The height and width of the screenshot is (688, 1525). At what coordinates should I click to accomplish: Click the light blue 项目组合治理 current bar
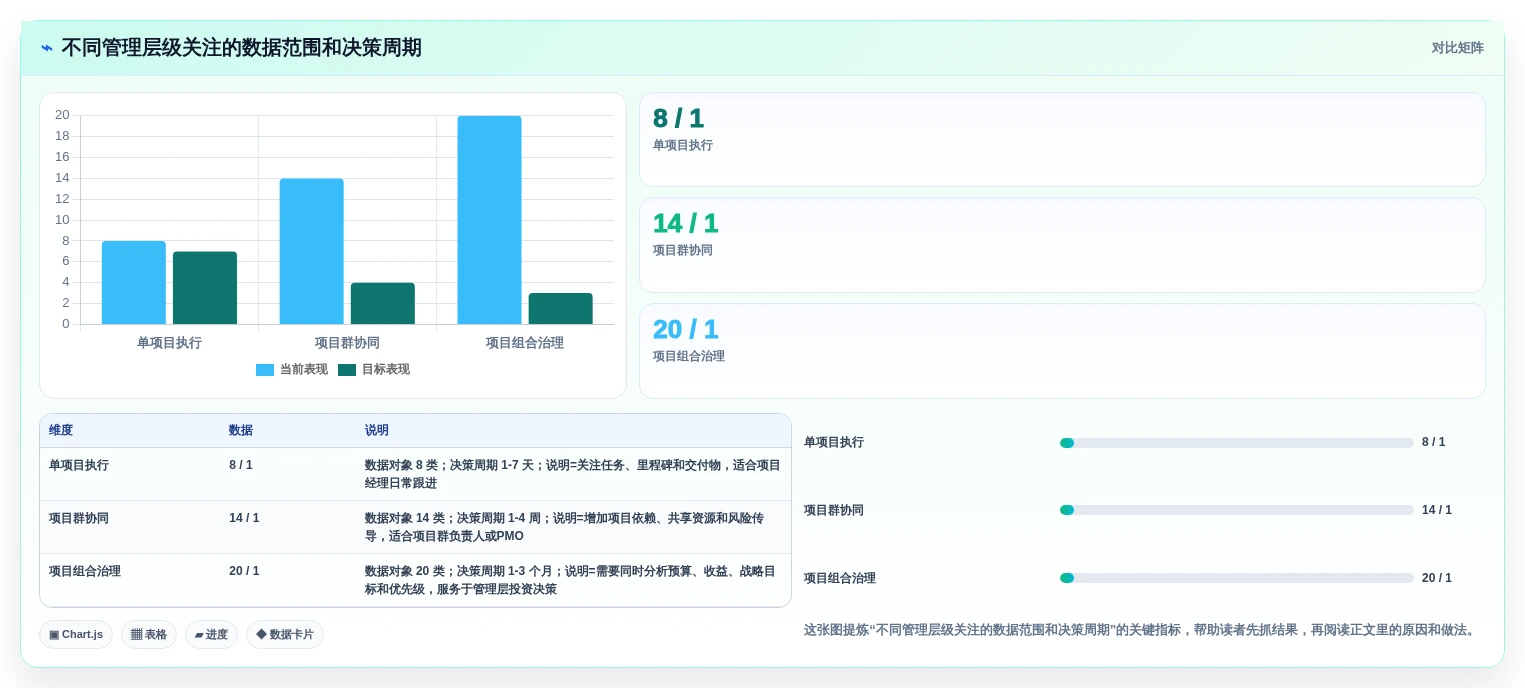coord(490,220)
